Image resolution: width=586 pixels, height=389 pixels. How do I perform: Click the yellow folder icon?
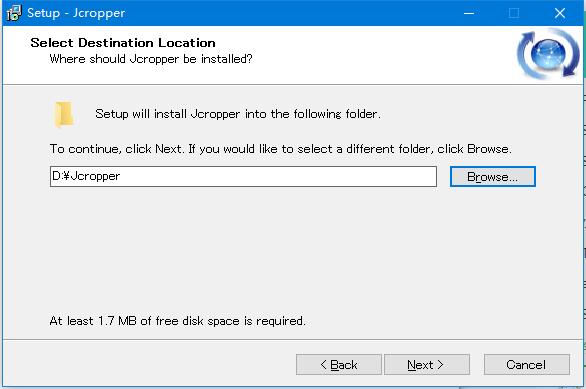point(64,114)
